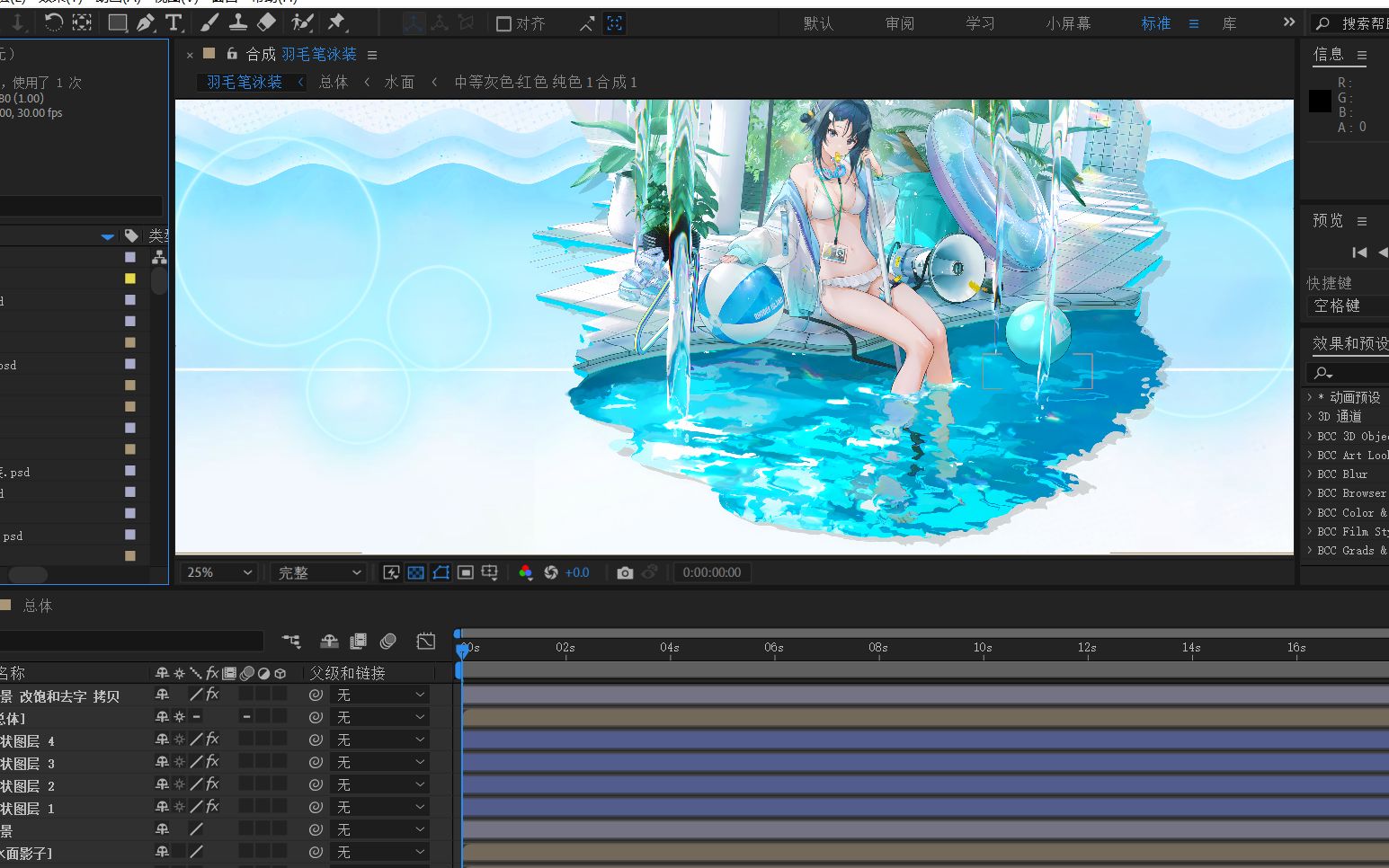Viewport: 1389px width, 868px height.
Task: Switch to 库 workspace
Action: (x=1229, y=23)
